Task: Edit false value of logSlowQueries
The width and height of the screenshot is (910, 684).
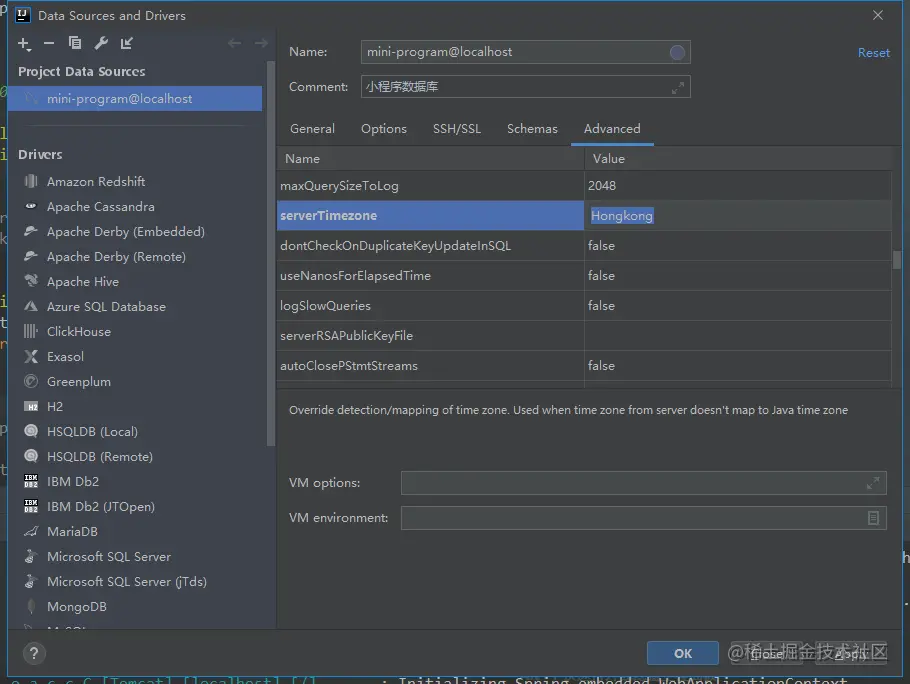Action: (x=738, y=306)
